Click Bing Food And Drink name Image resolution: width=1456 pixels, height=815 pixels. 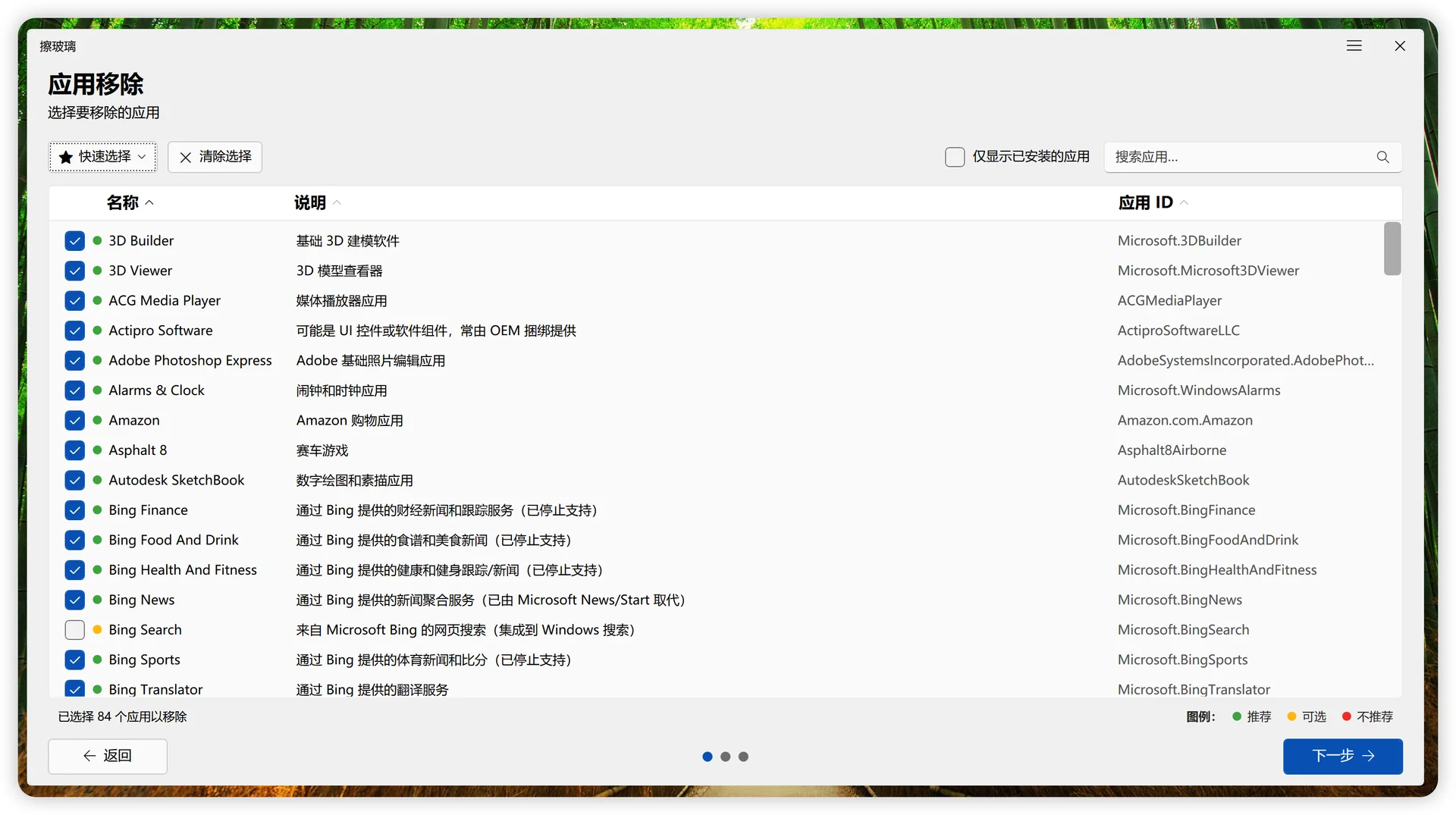(174, 540)
